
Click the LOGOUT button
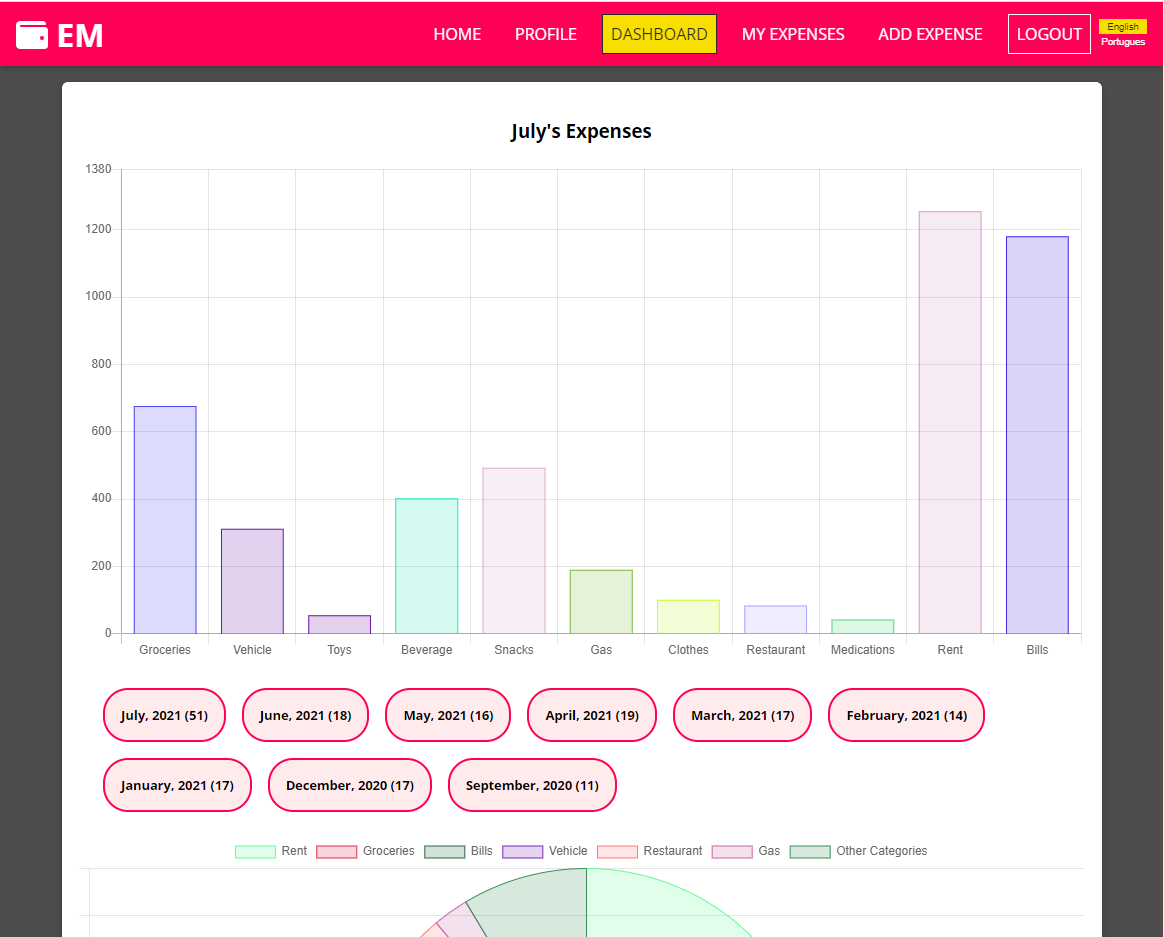[1049, 34]
